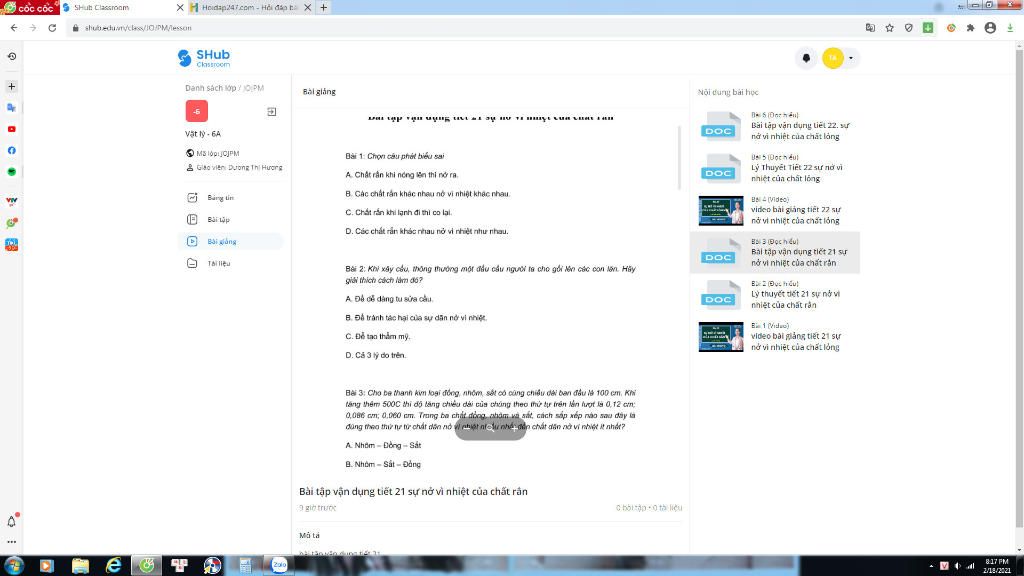
Task: Open history icon in Cốc Cốc sidebar
Action: [12, 57]
